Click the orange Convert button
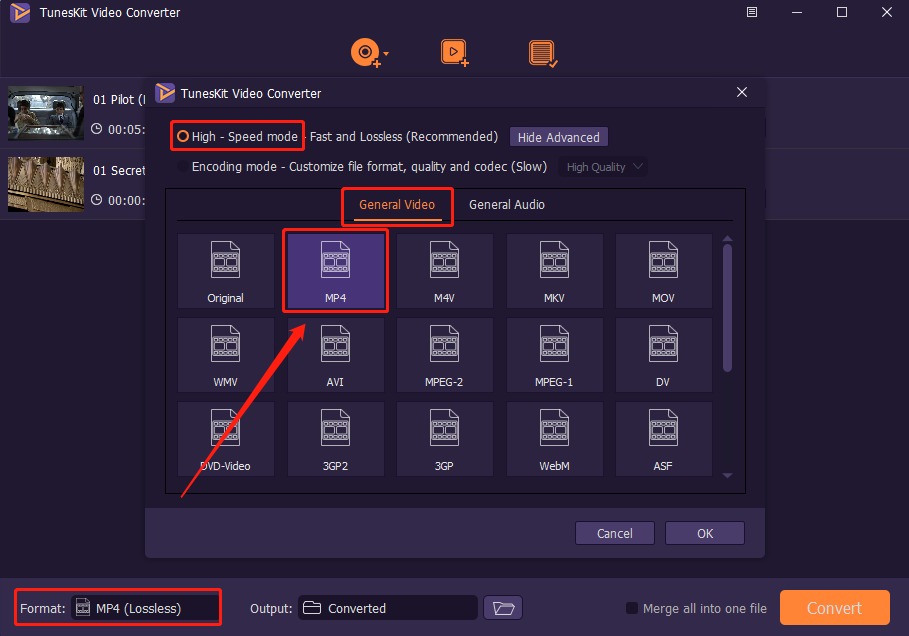Screen dimensions: 909x636 click(x=835, y=608)
